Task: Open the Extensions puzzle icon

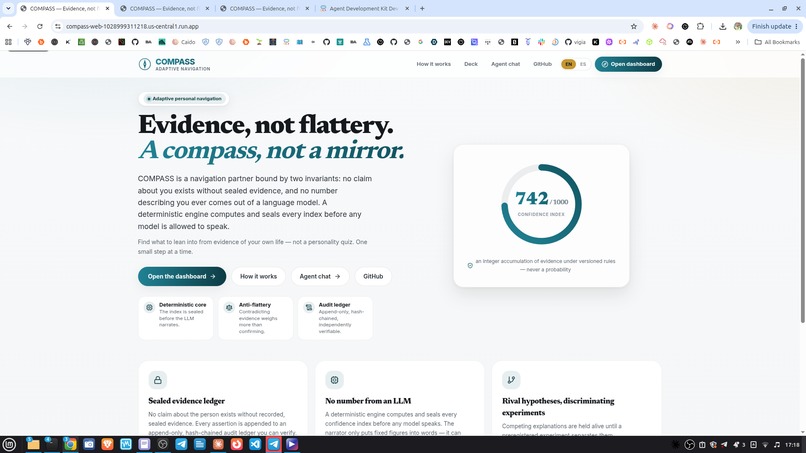Action: pyautogui.click(x=700, y=26)
